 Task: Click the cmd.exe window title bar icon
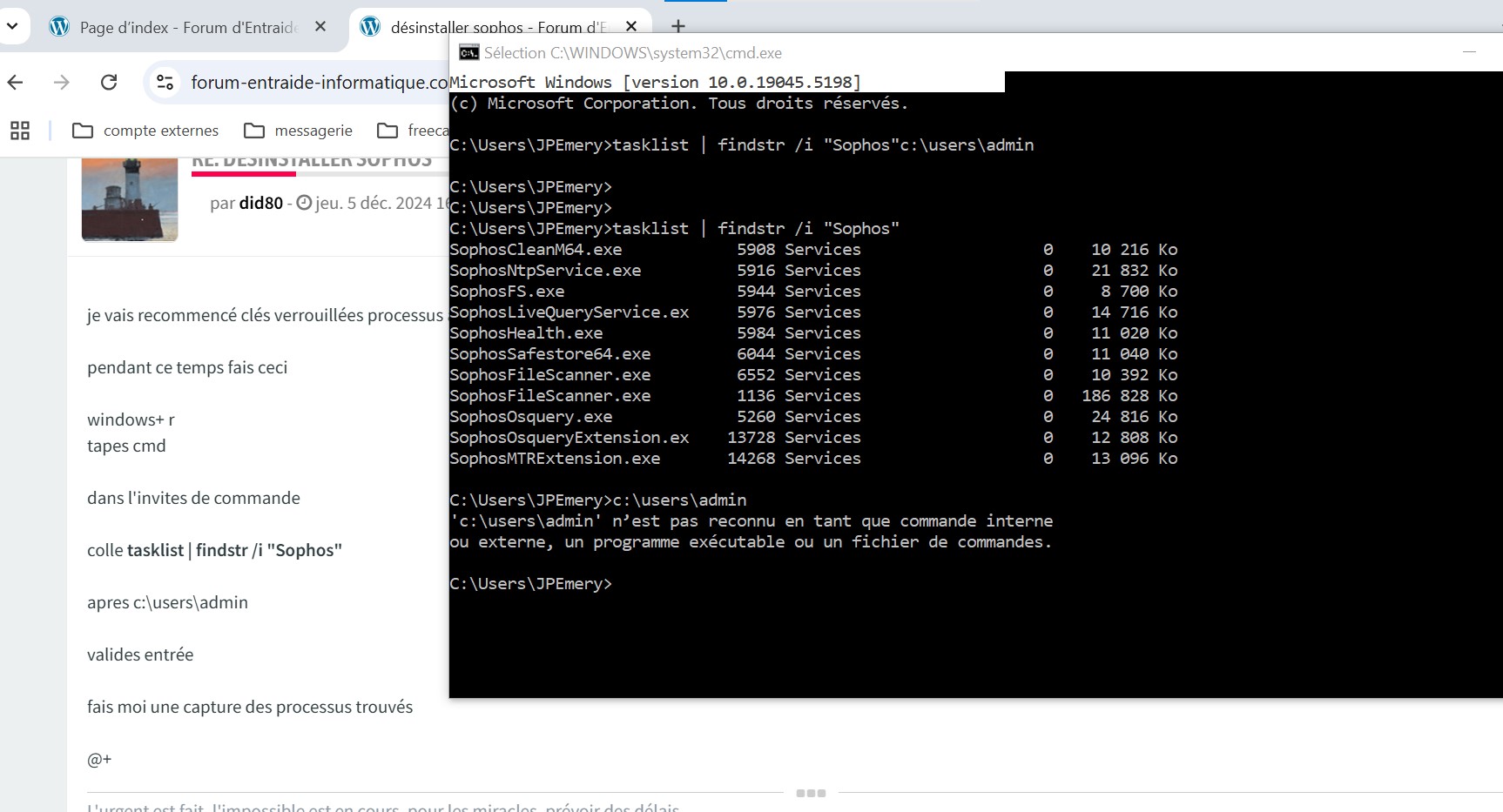coord(468,53)
